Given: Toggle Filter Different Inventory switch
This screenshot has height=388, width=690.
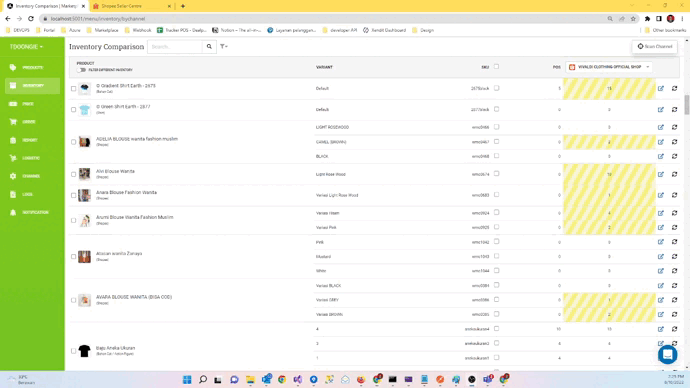Looking at the screenshot, I should click(x=81, y=70).
